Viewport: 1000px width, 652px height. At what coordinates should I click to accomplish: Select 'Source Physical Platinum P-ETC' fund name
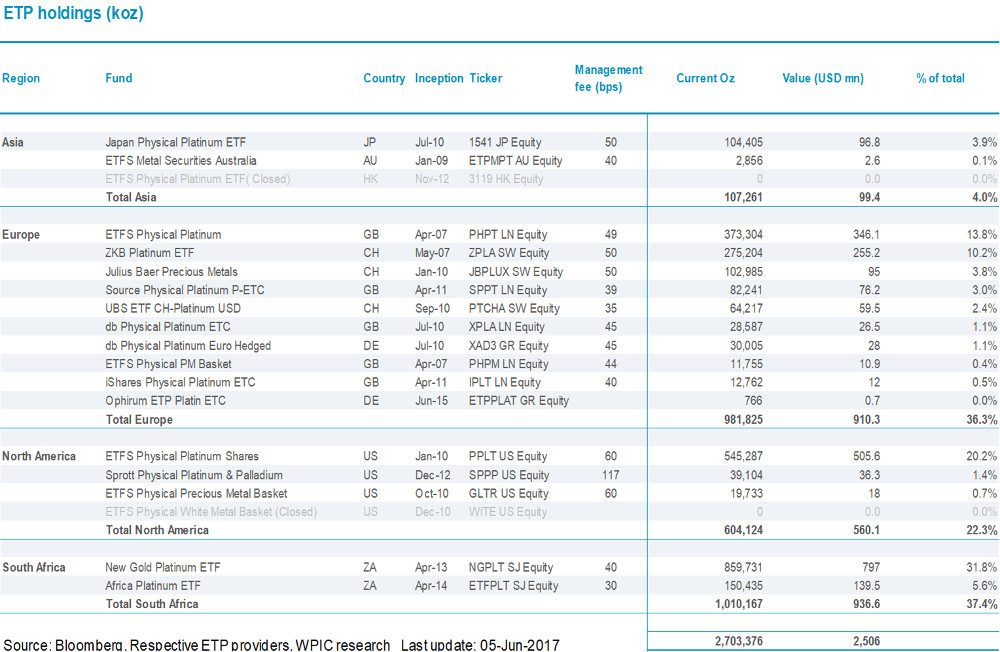(185, 290)
